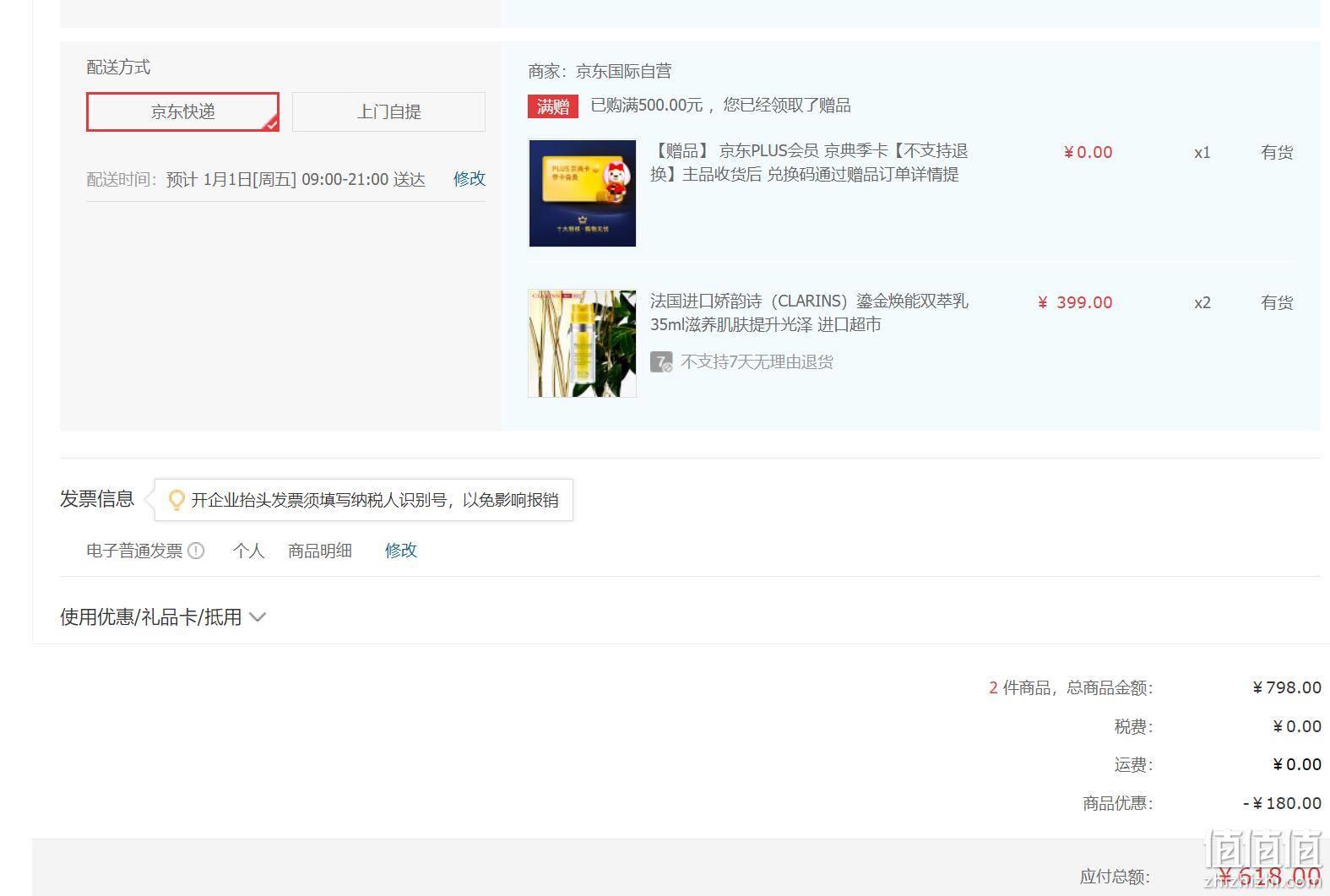
Task: Click the -¥180.00 discount amount
Action: point(1282,803)
